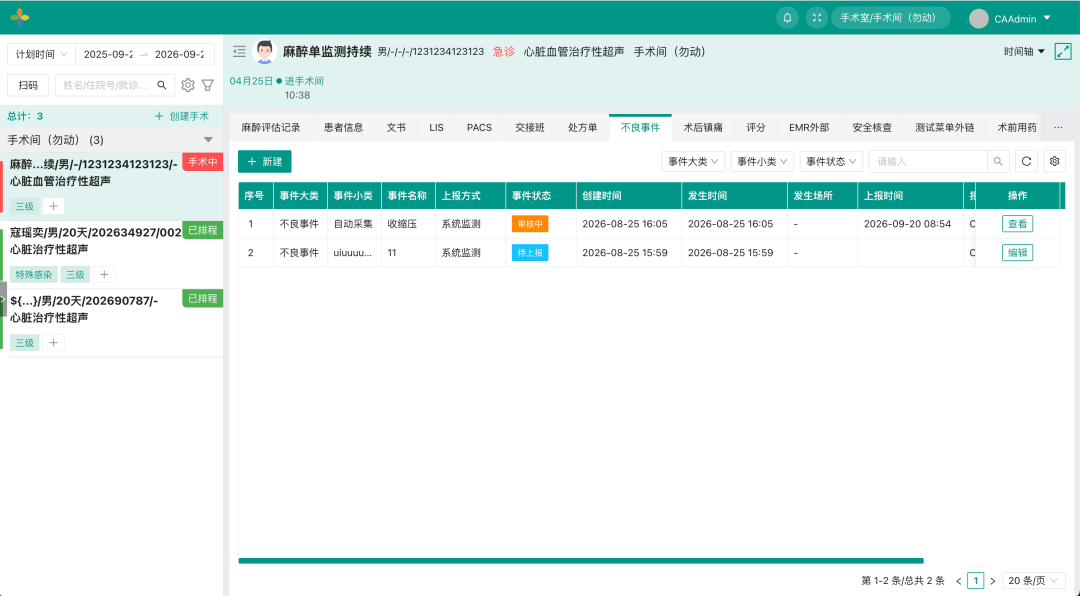Click the 新建 button
This screenshot has width=1080, height=596.
(x=264, y=161)
